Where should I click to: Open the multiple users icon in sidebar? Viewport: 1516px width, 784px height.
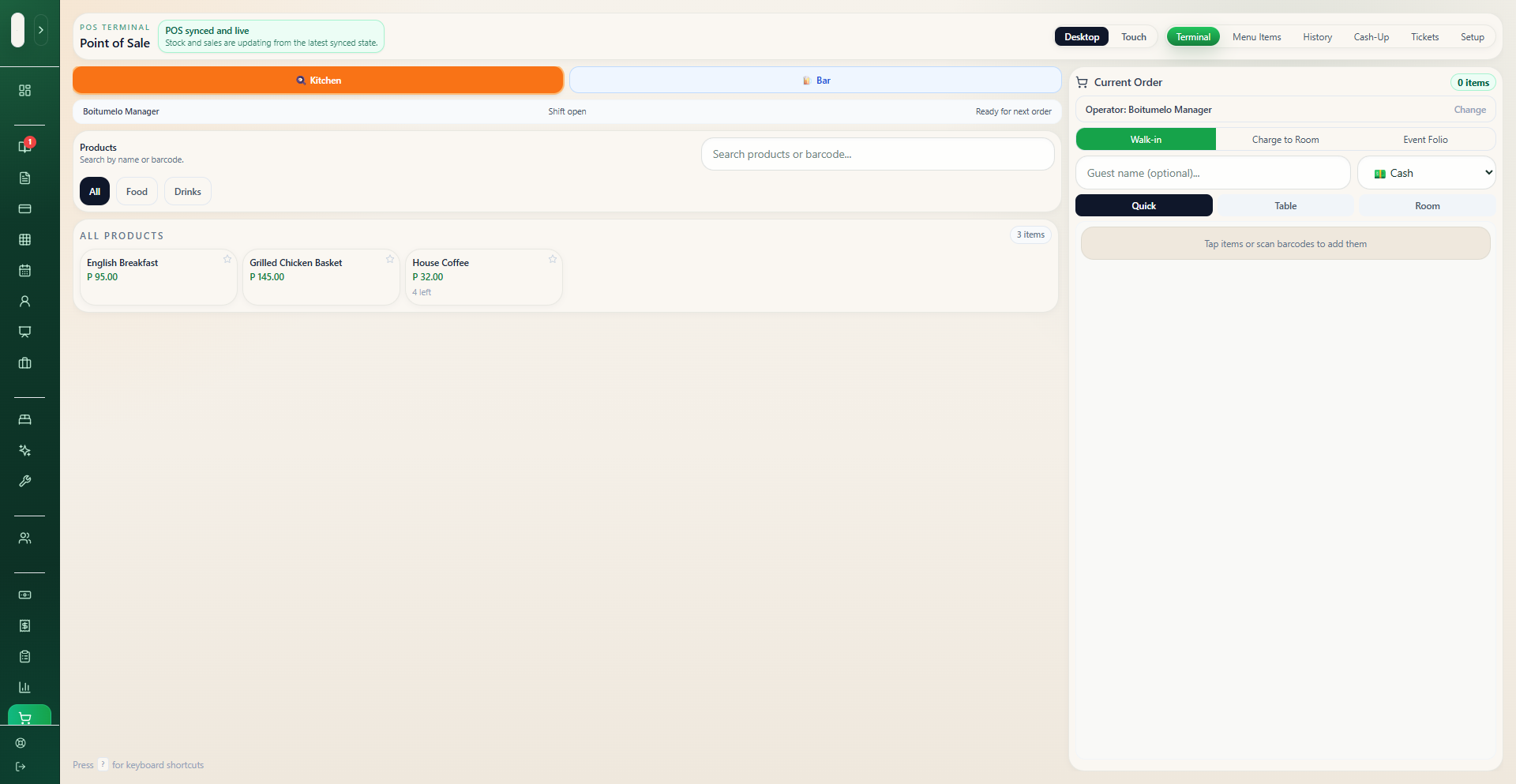tap(24, 538)
